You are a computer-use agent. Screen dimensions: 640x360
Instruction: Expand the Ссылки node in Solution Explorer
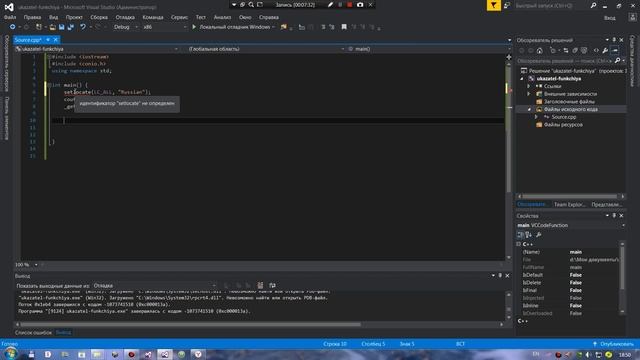(x=529, y=86)
